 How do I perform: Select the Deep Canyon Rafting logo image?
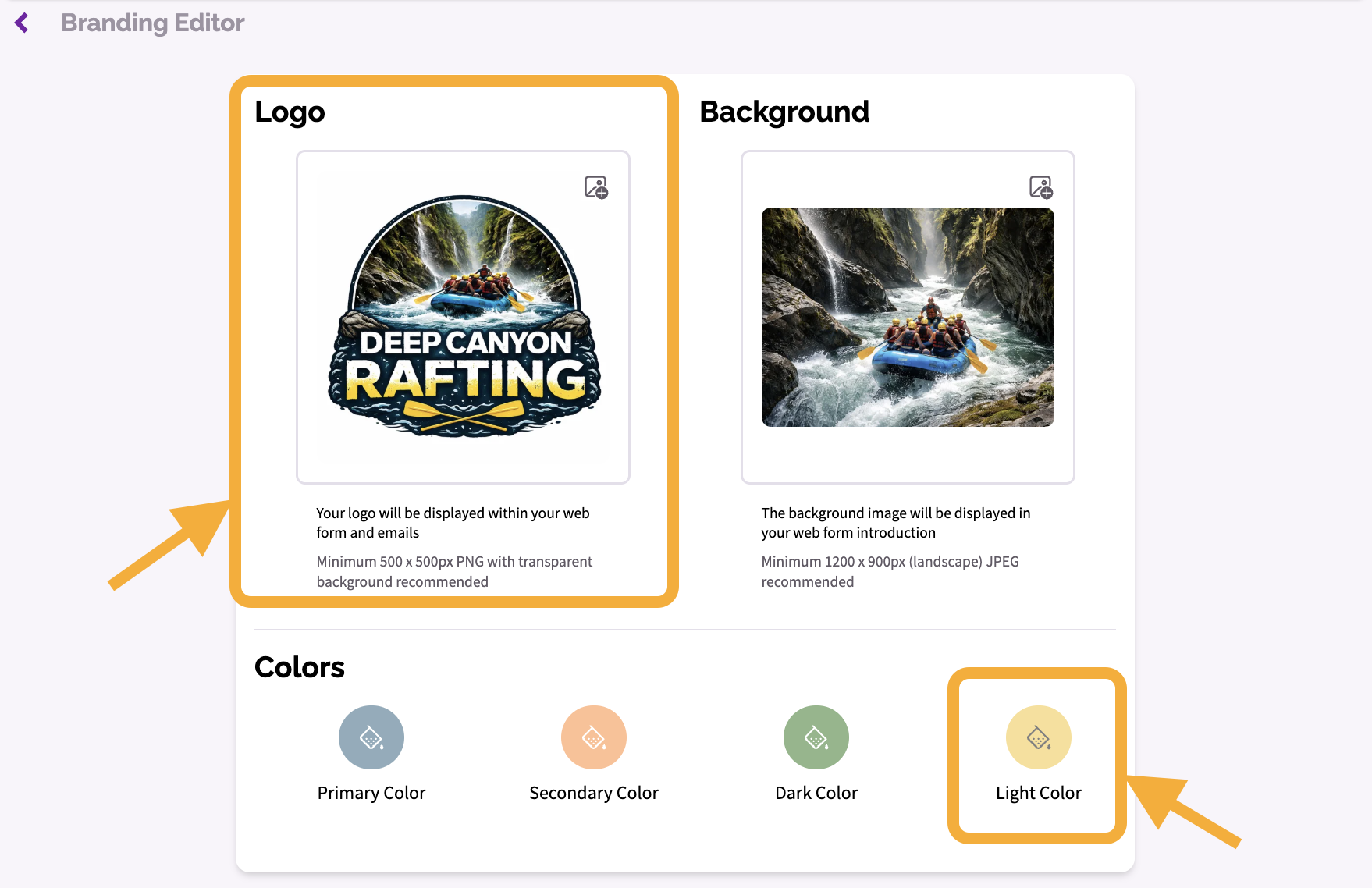(x=464, y=316)
